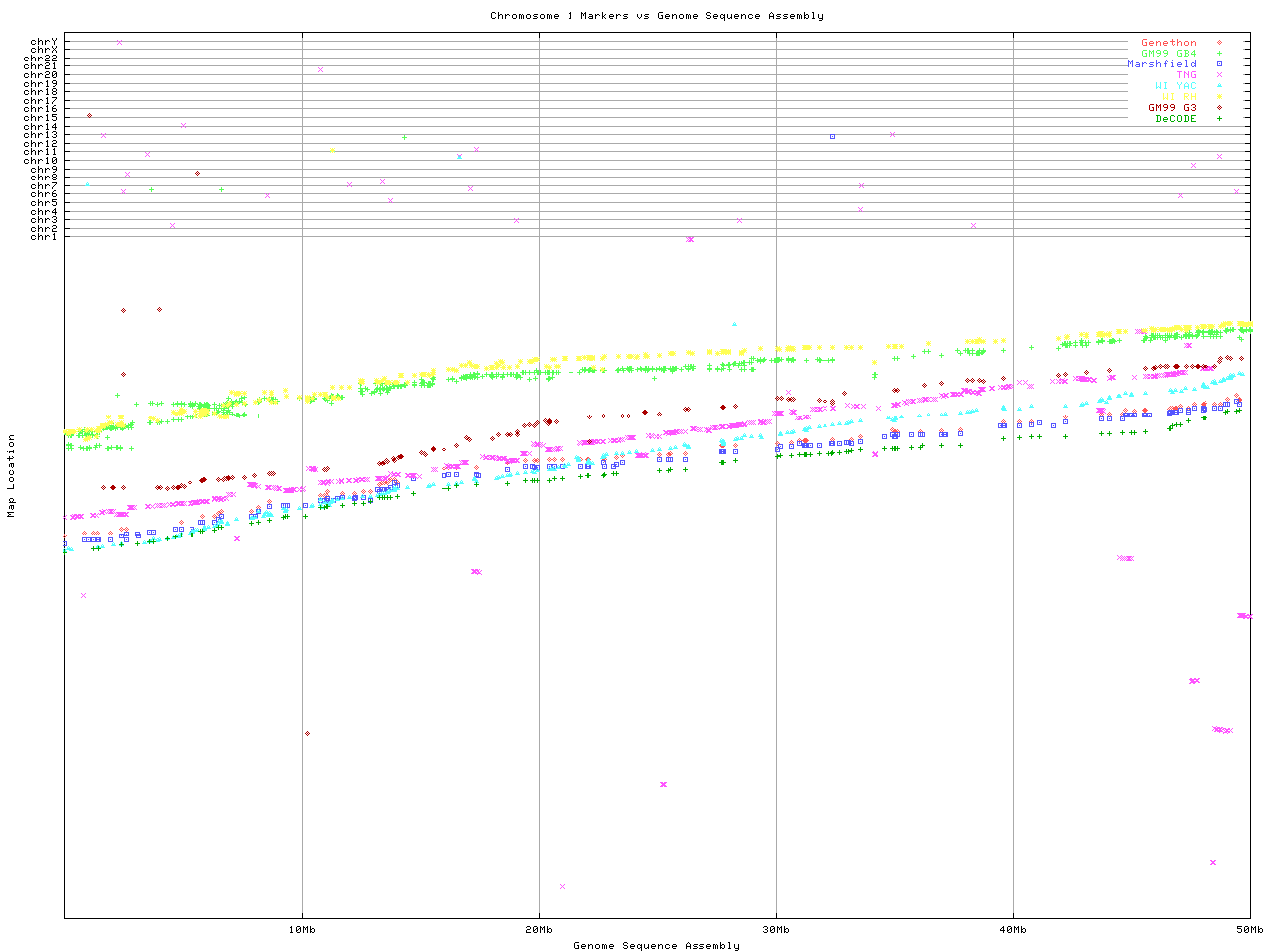This screenshot has height=952, width=1270.
Task: Click the Genethon diamond symbol in the legend
Action: pos(1219,43)
